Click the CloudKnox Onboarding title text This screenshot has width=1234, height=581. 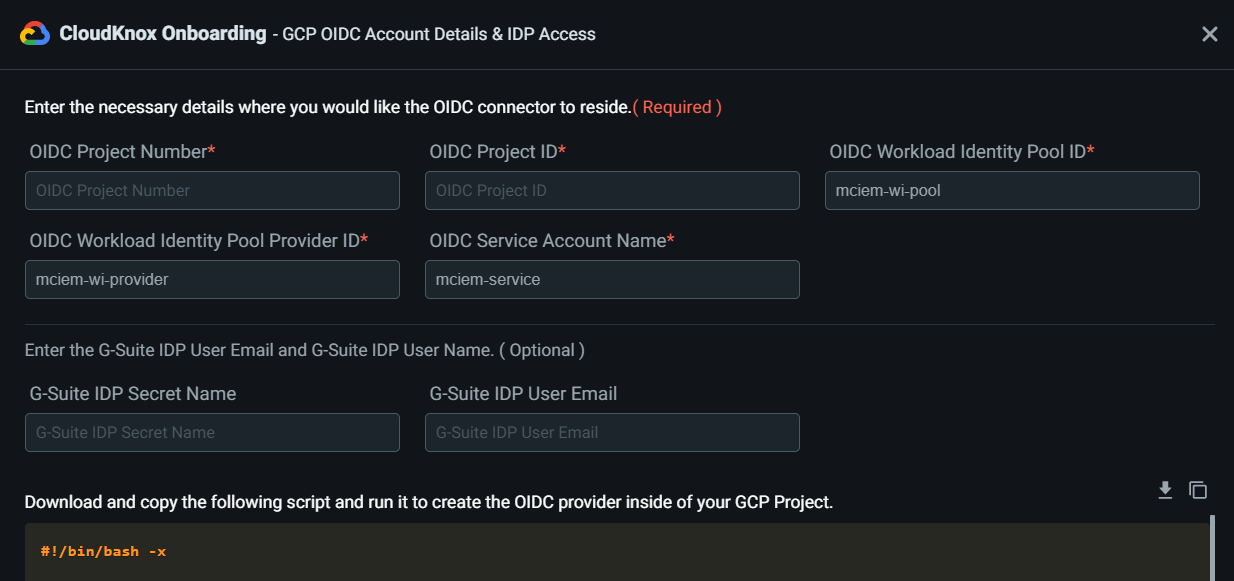[162, 34]
